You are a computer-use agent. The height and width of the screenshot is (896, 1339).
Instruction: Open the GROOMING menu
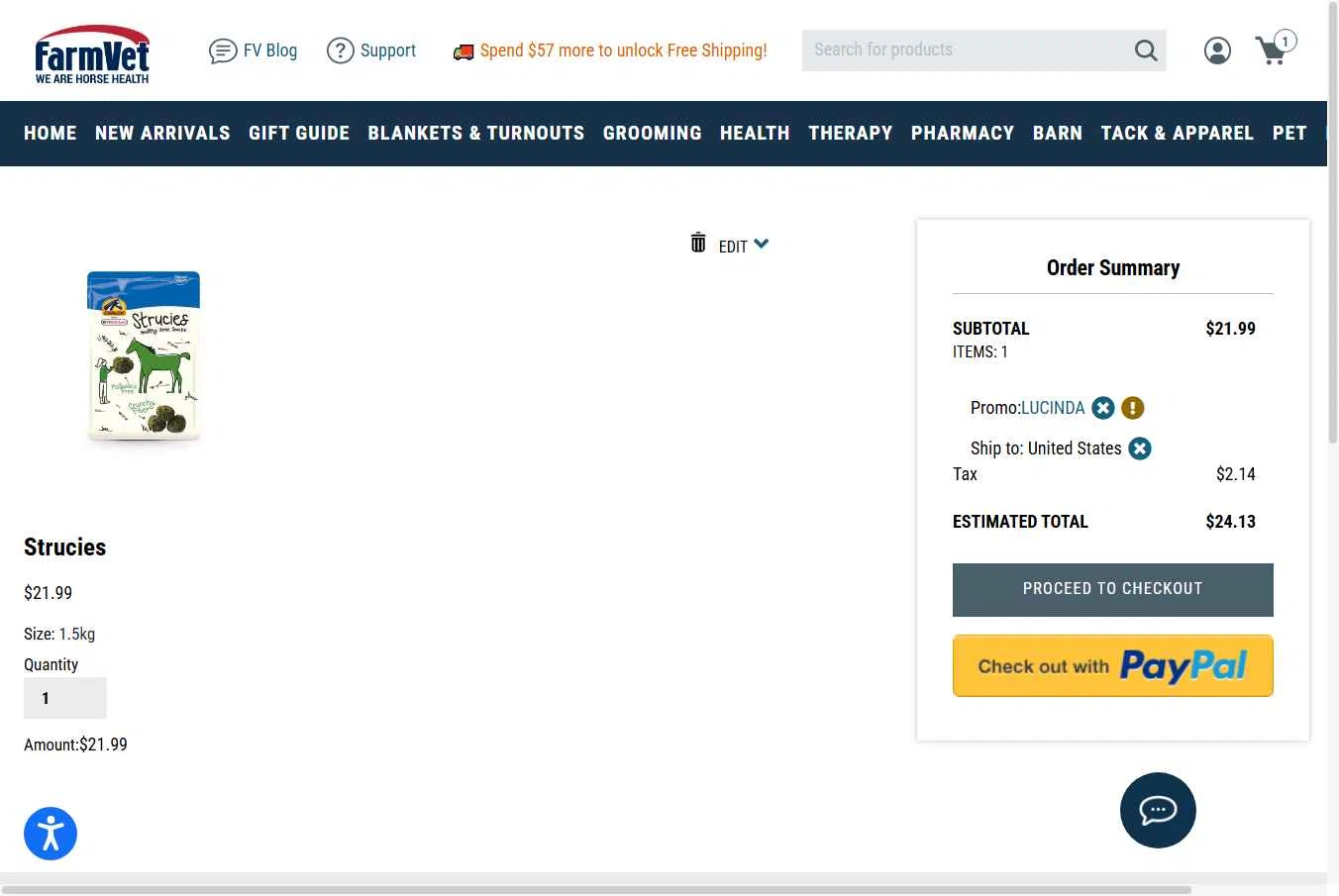point(653,133)
